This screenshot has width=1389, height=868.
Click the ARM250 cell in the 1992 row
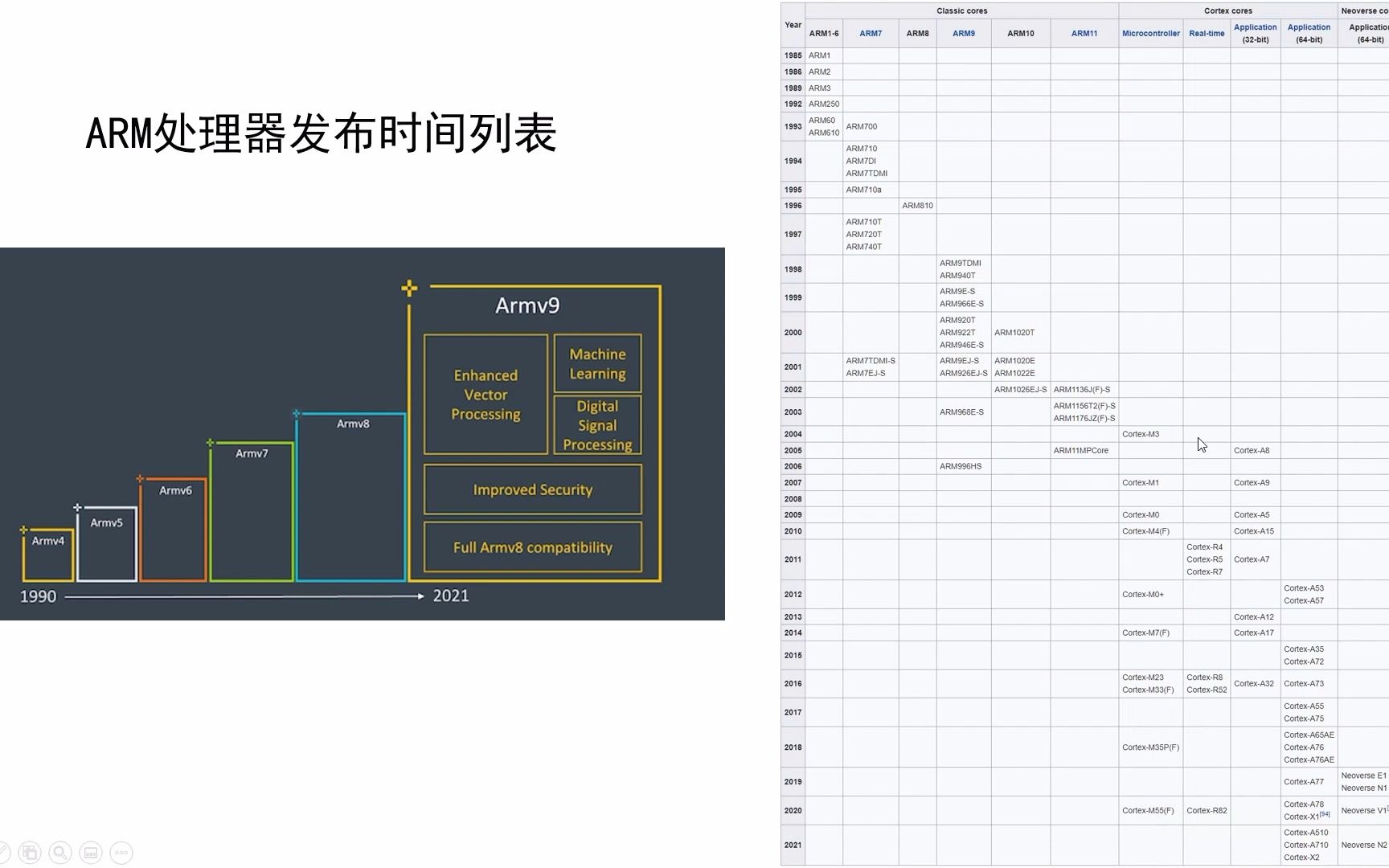[824, 104]
